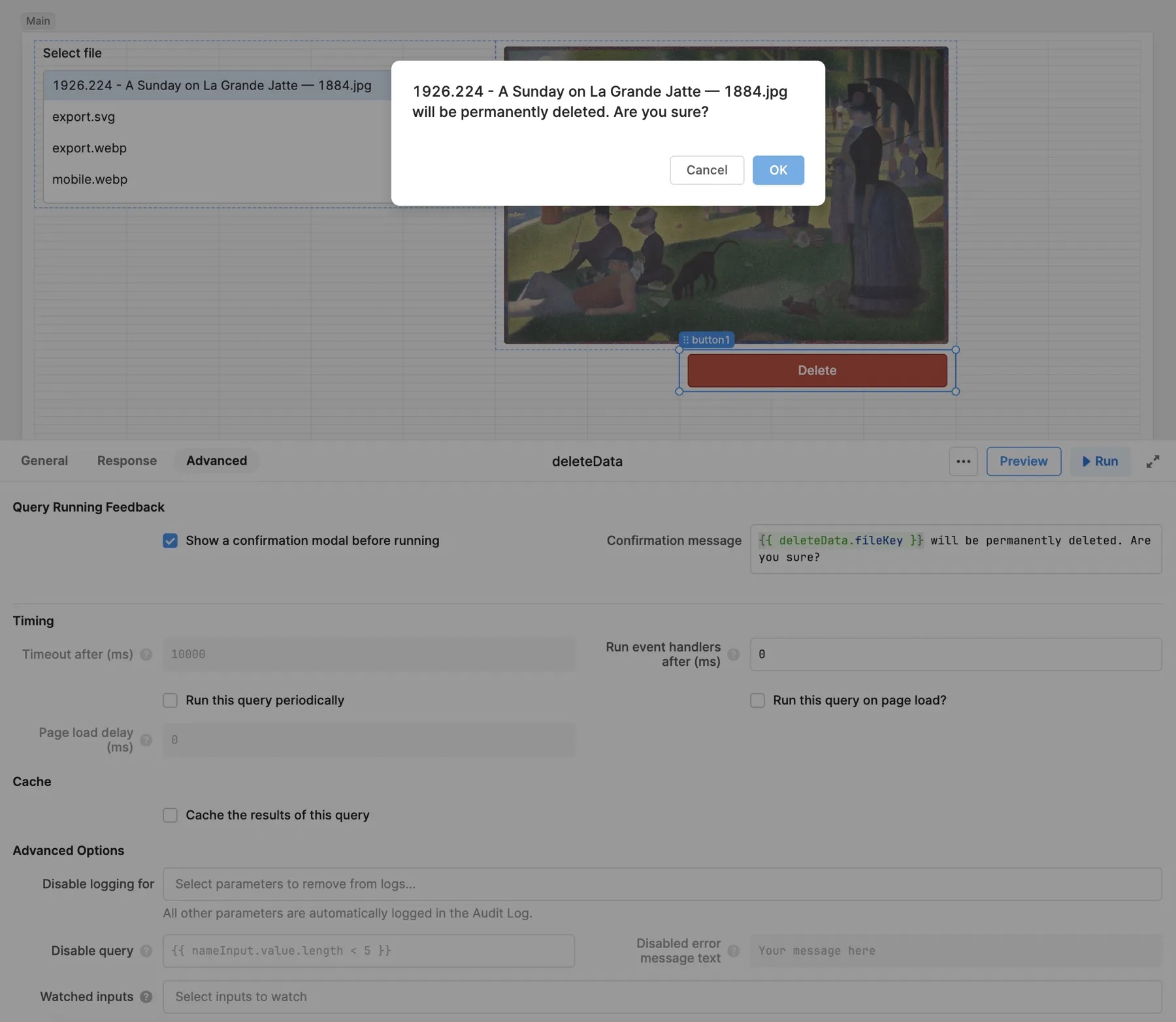Click the Disabled error message text field
1176x1022 pixels.
coord(956,951)
